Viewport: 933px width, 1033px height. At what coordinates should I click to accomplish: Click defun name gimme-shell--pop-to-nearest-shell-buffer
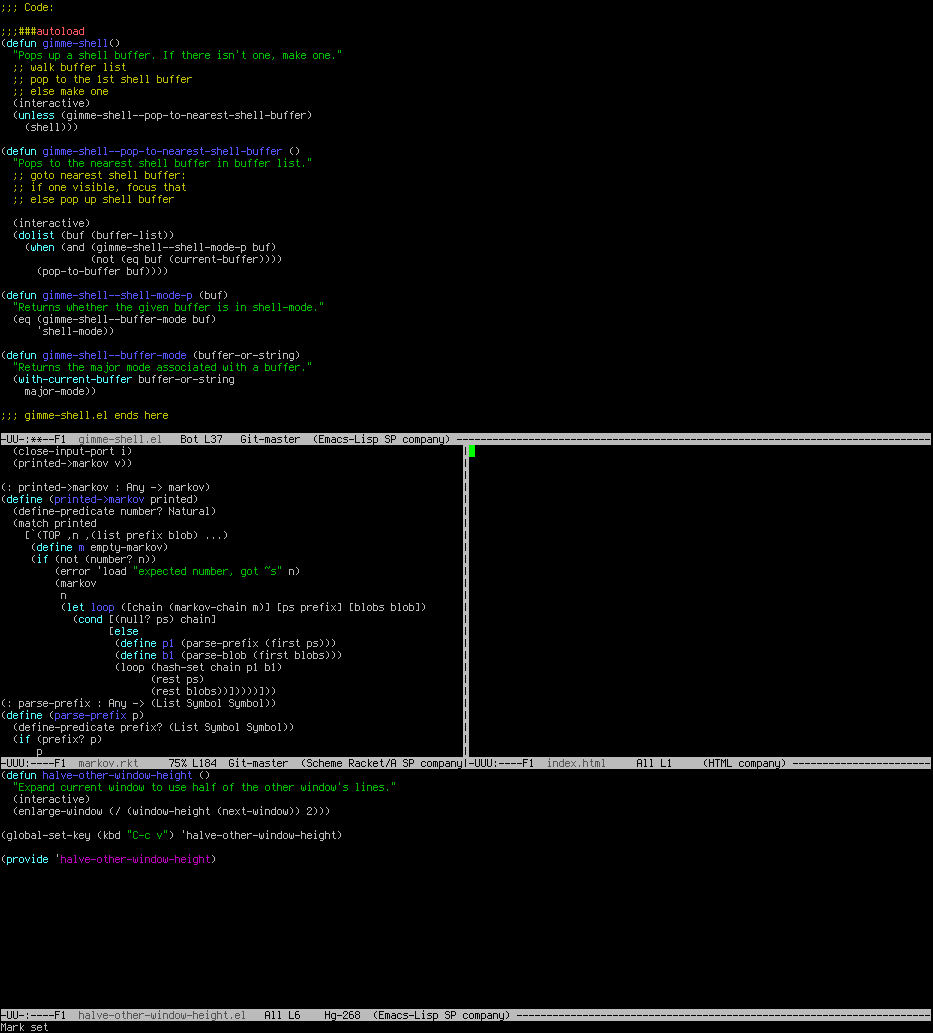coord(162,152)
